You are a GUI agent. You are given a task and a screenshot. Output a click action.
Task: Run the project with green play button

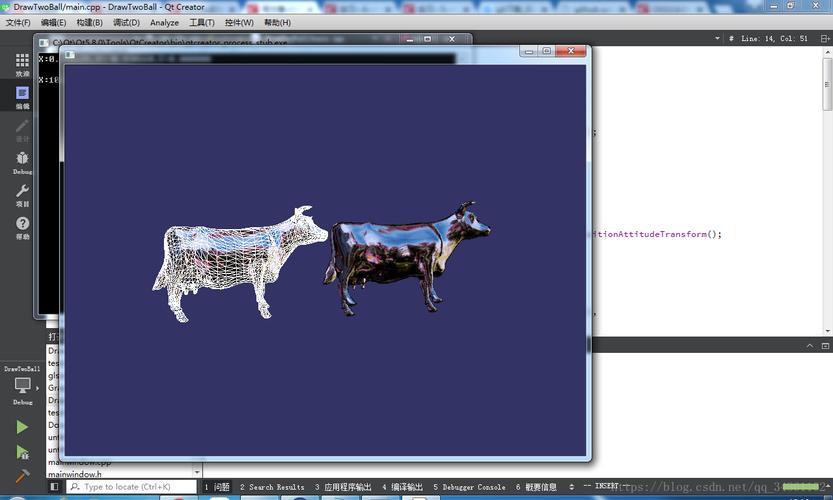22,427
